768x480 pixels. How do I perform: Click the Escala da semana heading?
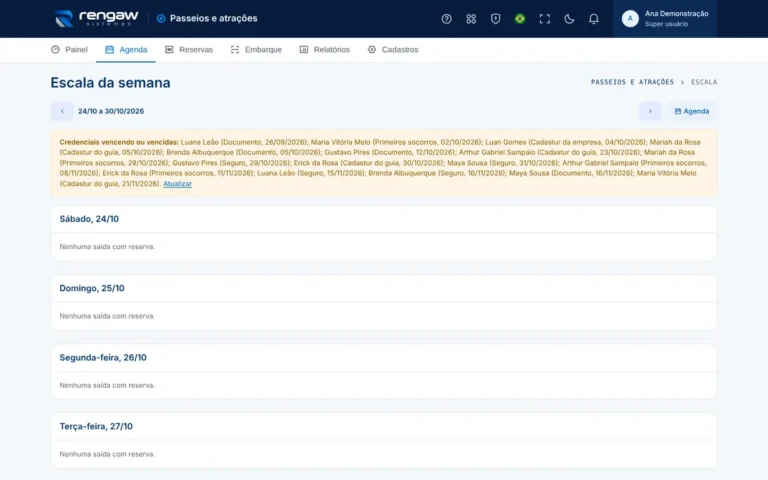pos(111,83)
